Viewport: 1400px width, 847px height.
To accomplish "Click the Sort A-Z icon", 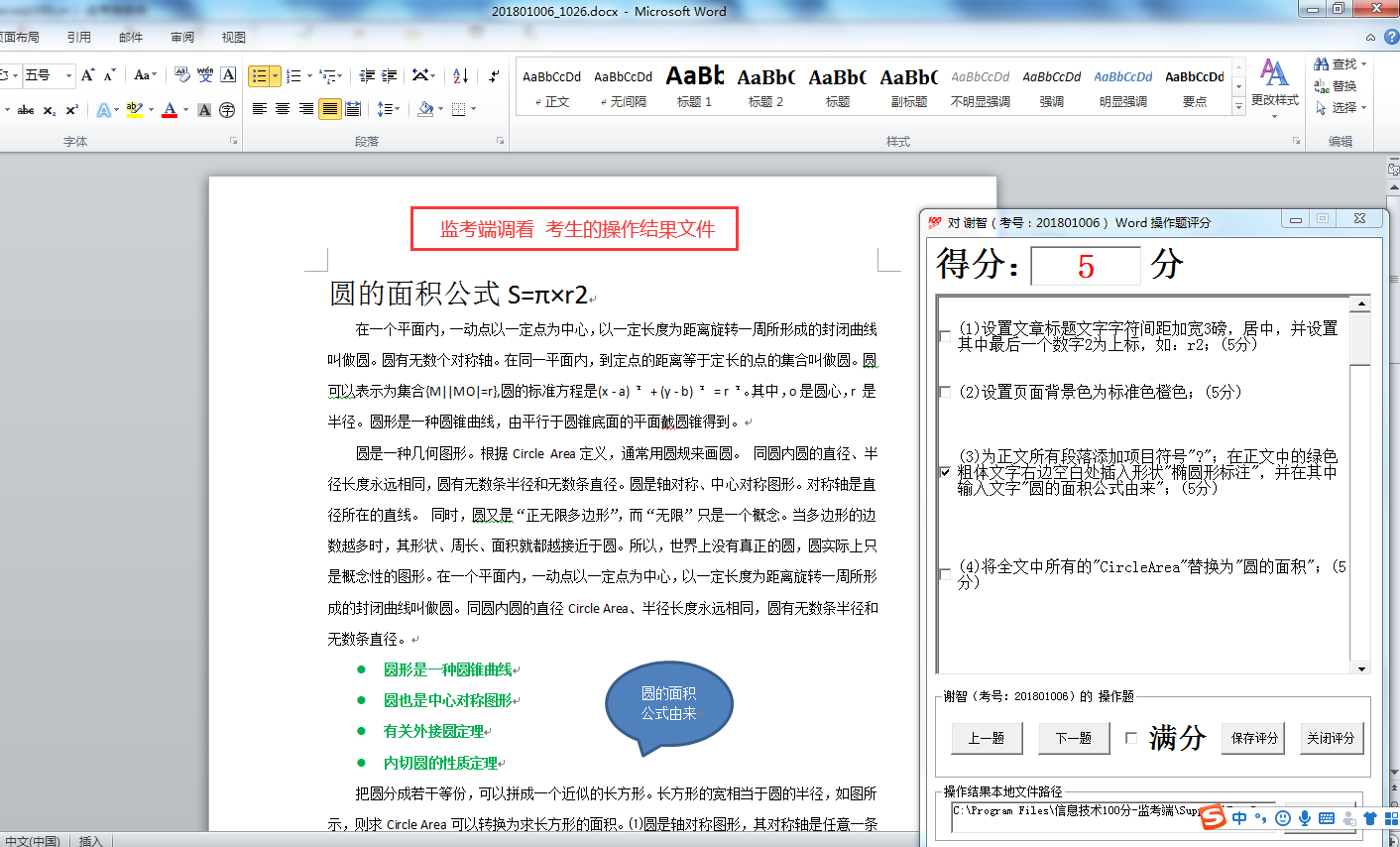I will [x=460, y=75].
